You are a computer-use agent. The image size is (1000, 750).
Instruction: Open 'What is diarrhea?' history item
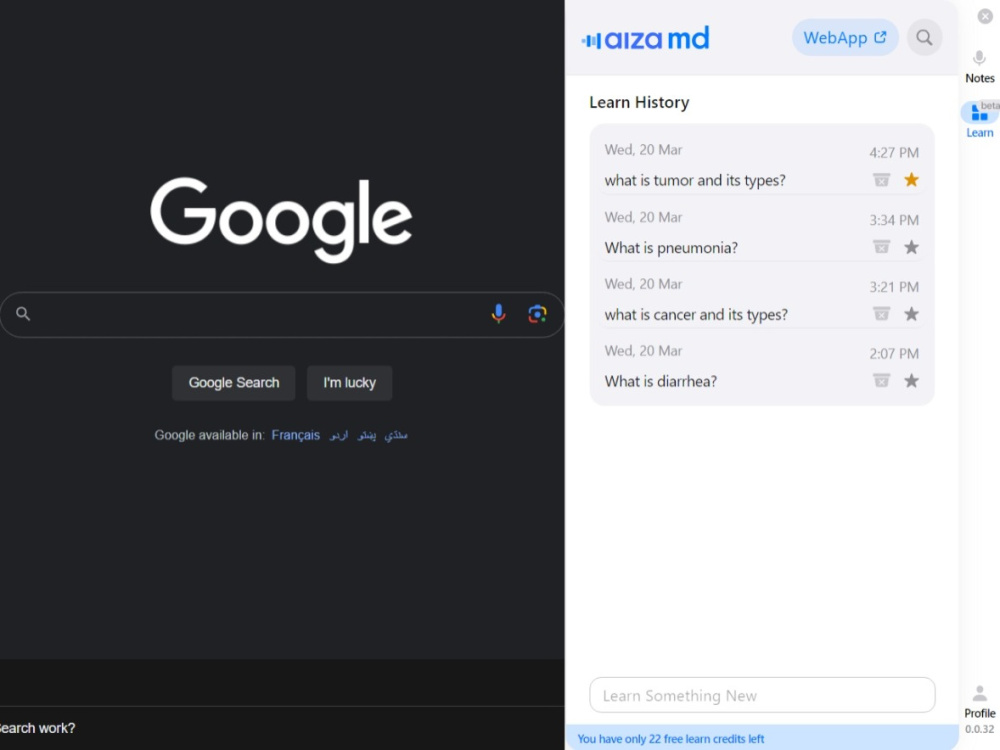[x=661, y=381]
